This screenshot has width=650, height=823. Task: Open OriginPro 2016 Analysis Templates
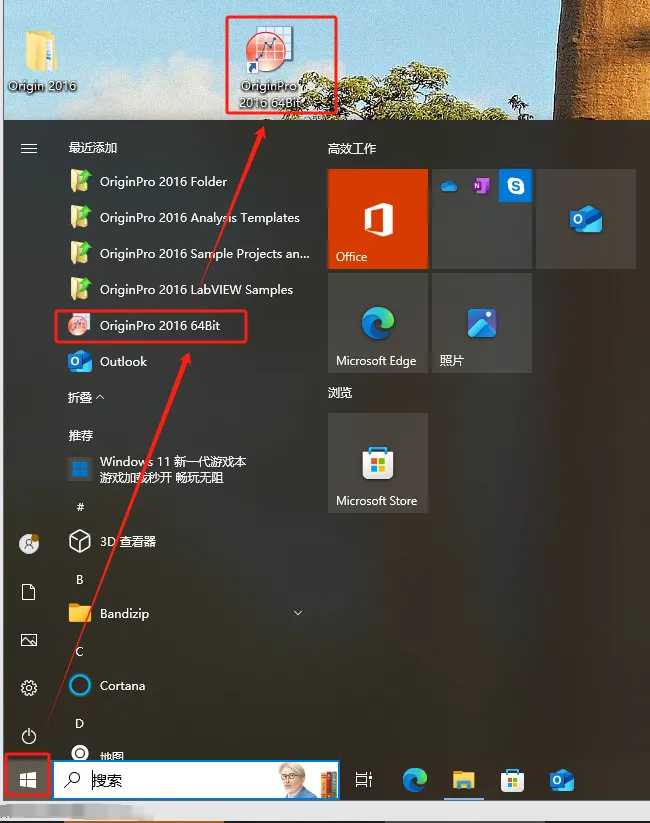(184, 217)
